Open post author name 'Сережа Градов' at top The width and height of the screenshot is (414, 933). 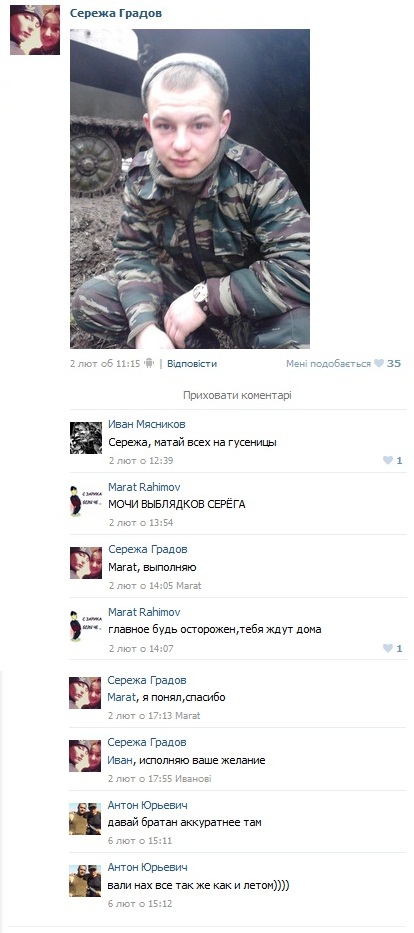[116, 13]
